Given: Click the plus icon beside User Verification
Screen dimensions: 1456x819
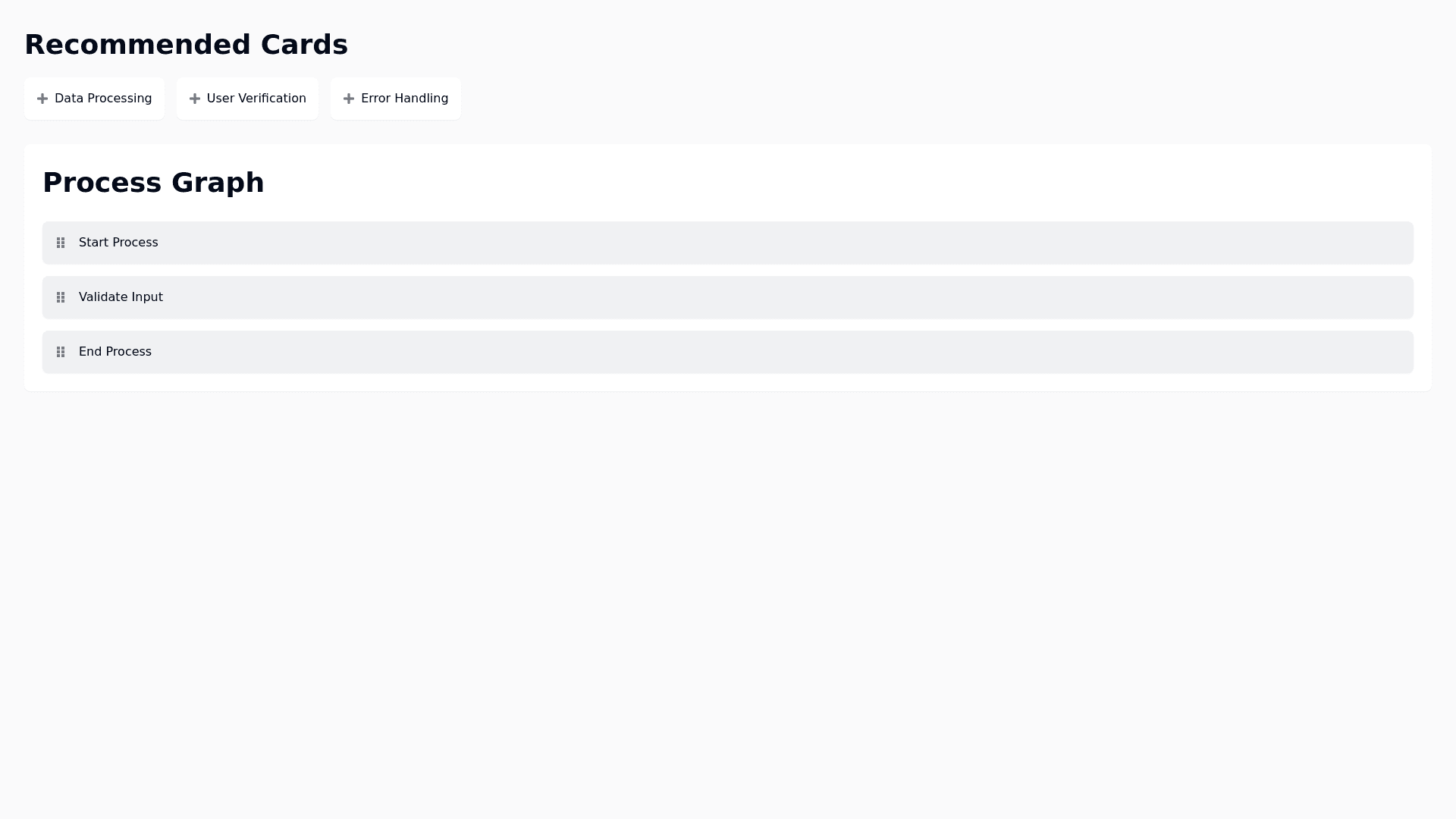Looking at the screenshot, I should (x=195, y=99).
